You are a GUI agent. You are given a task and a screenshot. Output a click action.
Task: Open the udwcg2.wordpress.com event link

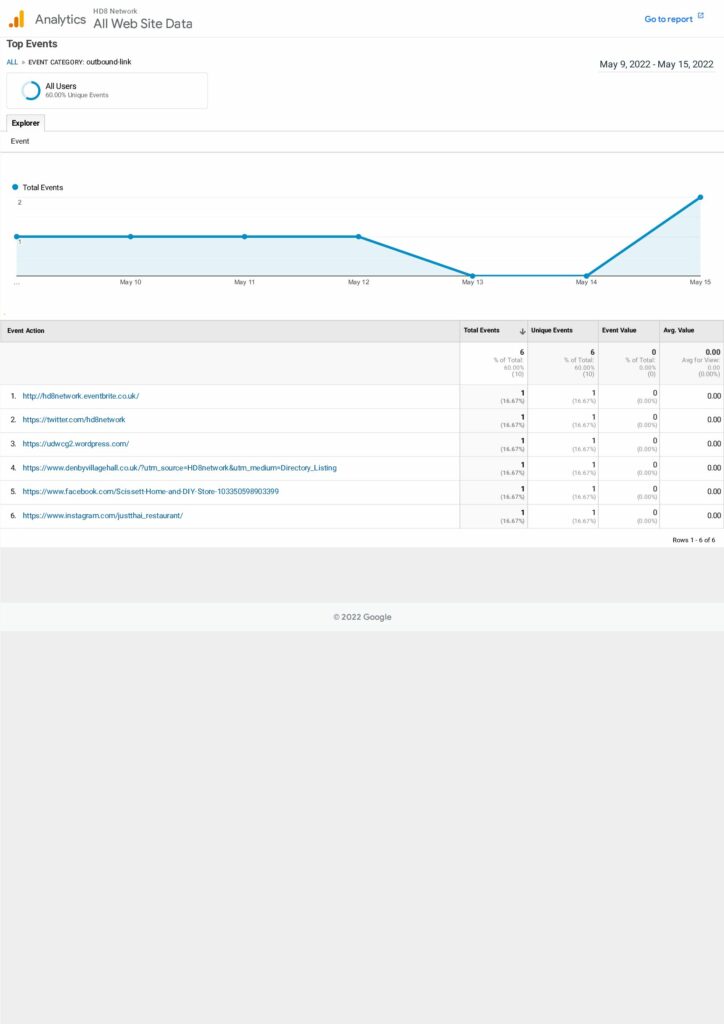tap(76, 444)
